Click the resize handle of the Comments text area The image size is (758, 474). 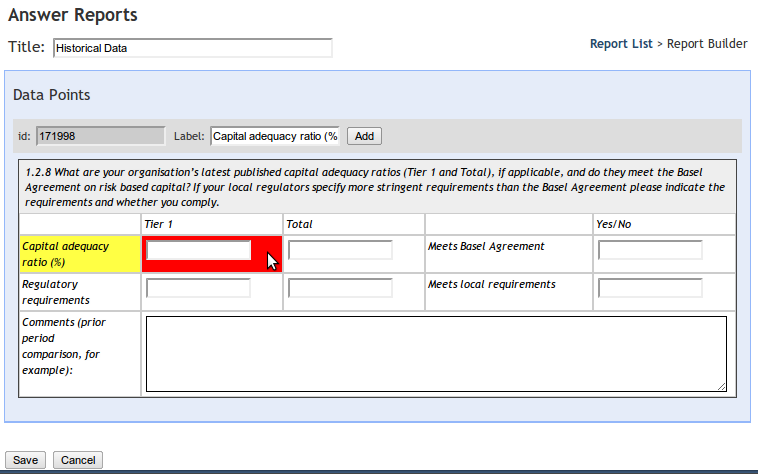point(722,387)
